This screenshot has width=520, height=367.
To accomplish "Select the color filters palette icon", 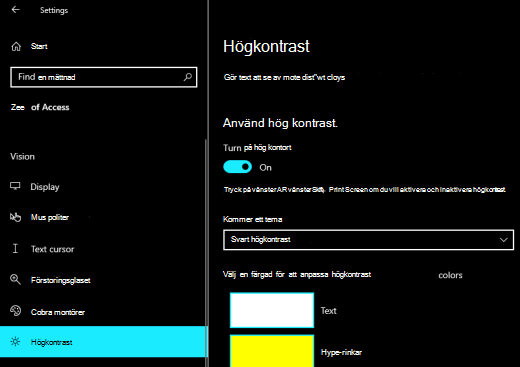I will pyautogui.click(x=15, y=311).
